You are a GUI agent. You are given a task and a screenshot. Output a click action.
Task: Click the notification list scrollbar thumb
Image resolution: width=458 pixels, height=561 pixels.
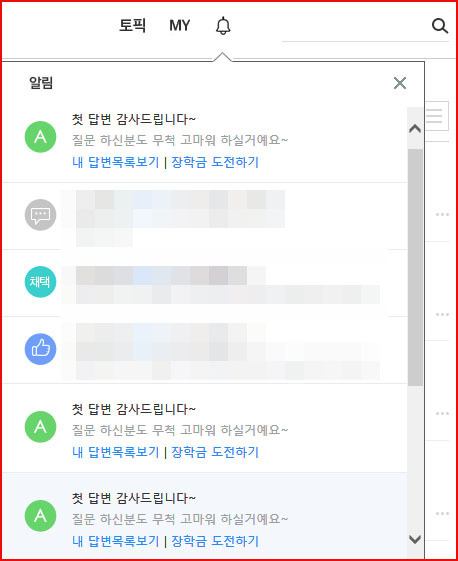[x=415, y=267]
